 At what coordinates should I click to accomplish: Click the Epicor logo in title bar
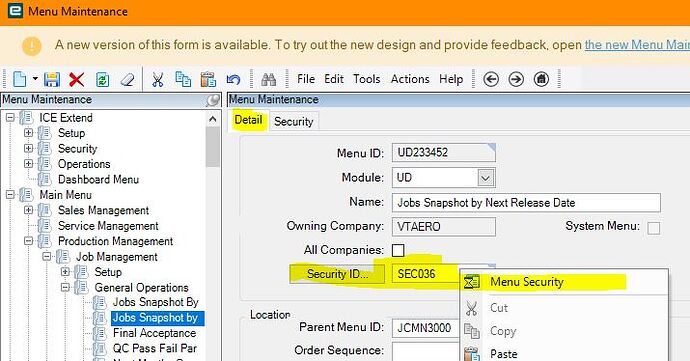(x=16, y=11)
